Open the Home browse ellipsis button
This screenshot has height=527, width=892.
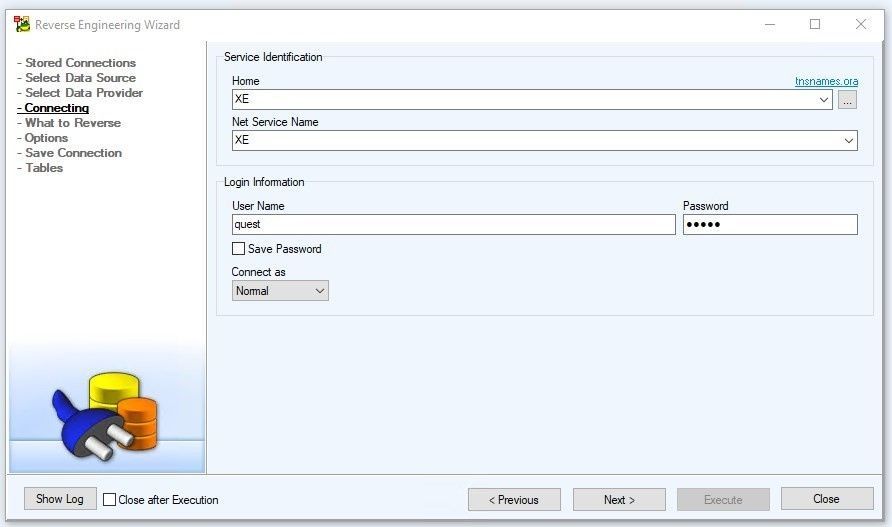click(x=847, y=100)
